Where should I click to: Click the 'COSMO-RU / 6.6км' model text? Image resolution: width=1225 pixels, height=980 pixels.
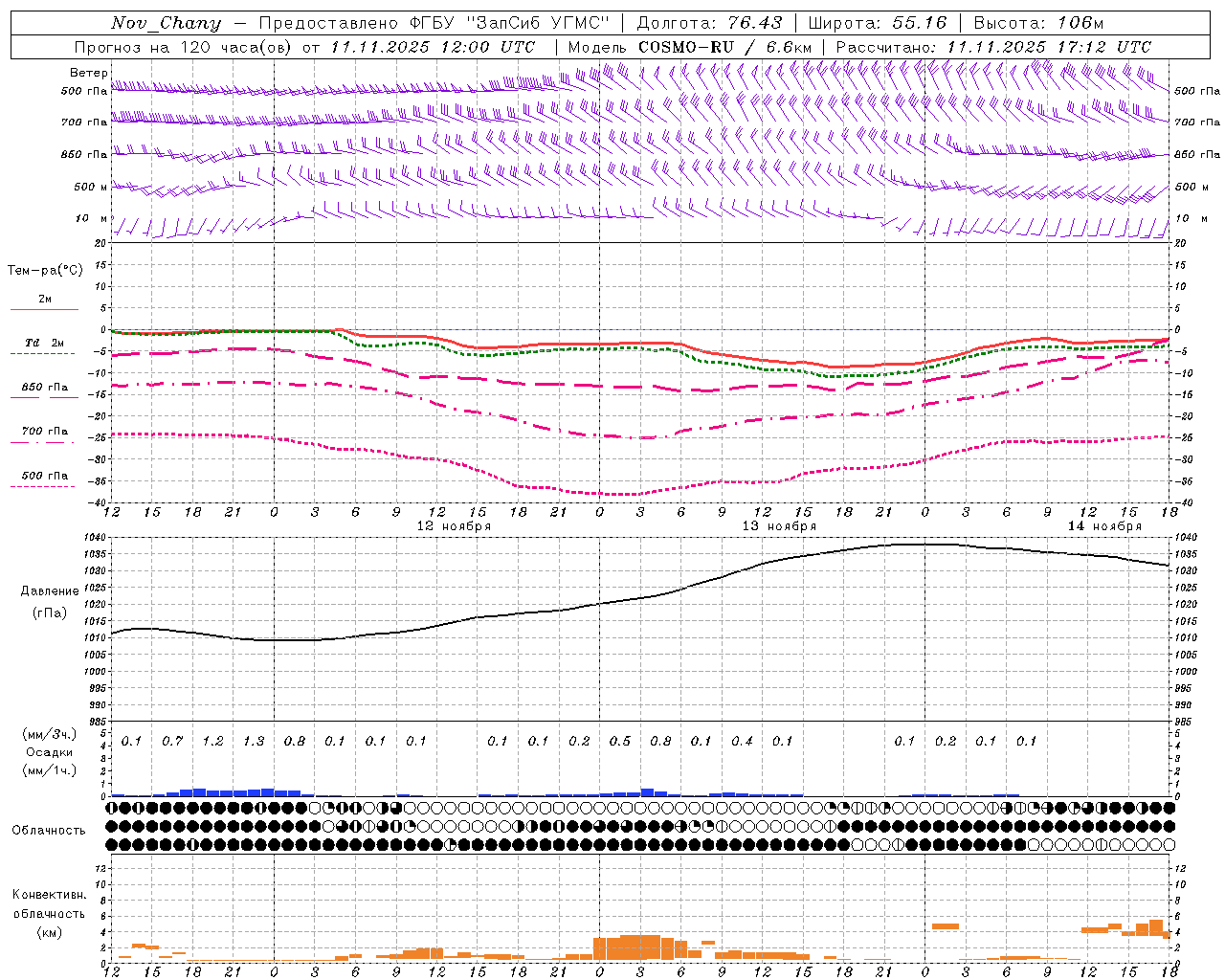724,47
